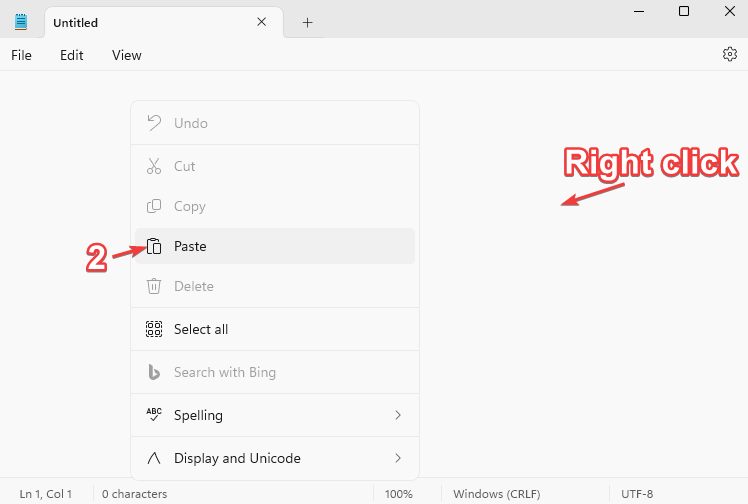Open the View menu
The image size is (748, 504).
pyautogui.click(x=127, y=55)
